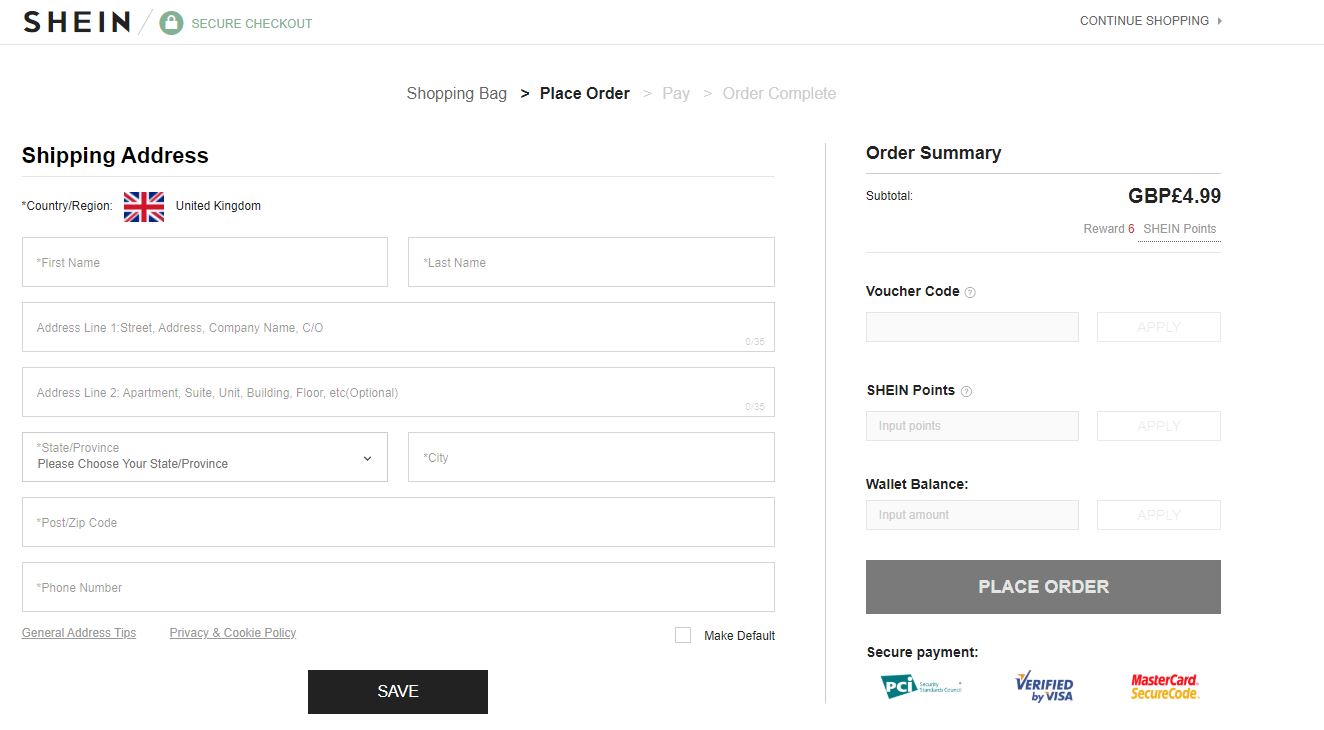Screen dimensions: 1324x730
Task: Tick the Make Default checkbox
Action: point(683,635)
